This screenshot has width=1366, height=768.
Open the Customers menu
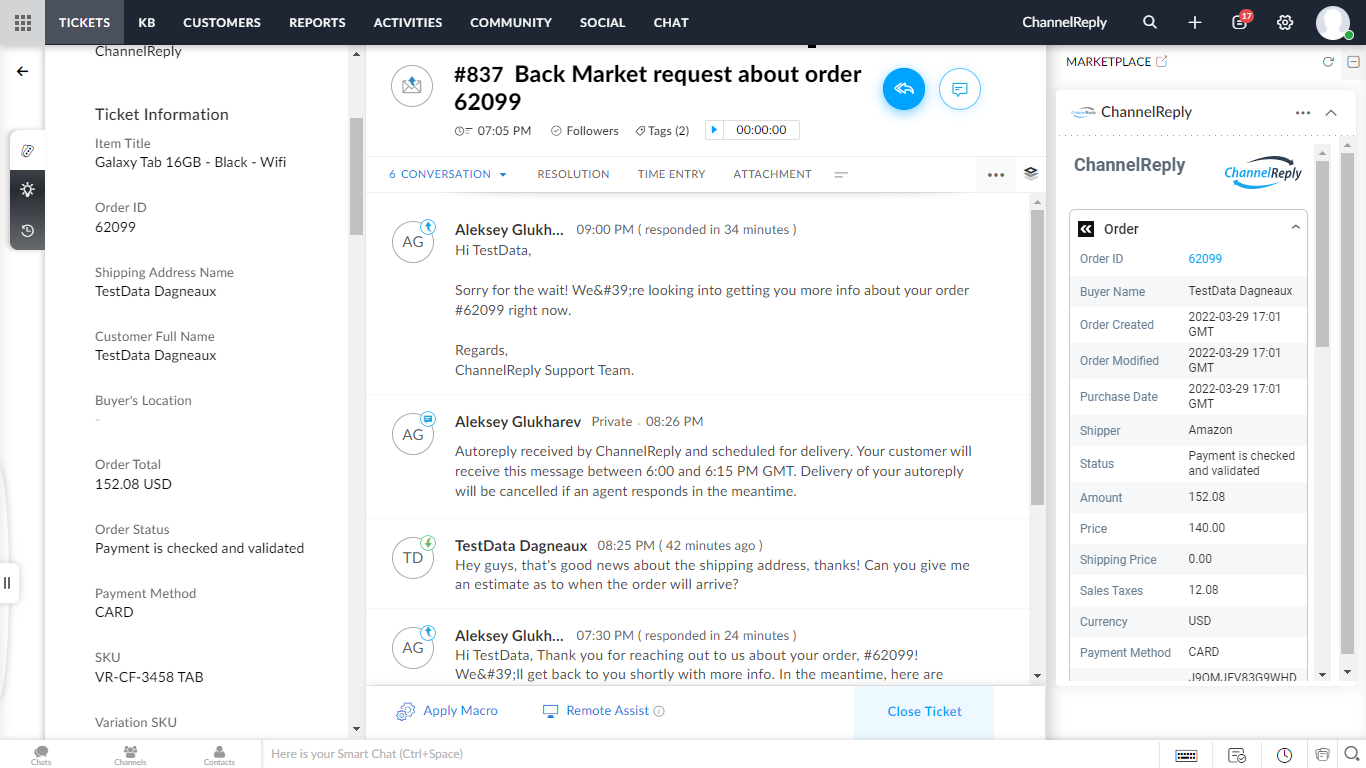[222, 22]
